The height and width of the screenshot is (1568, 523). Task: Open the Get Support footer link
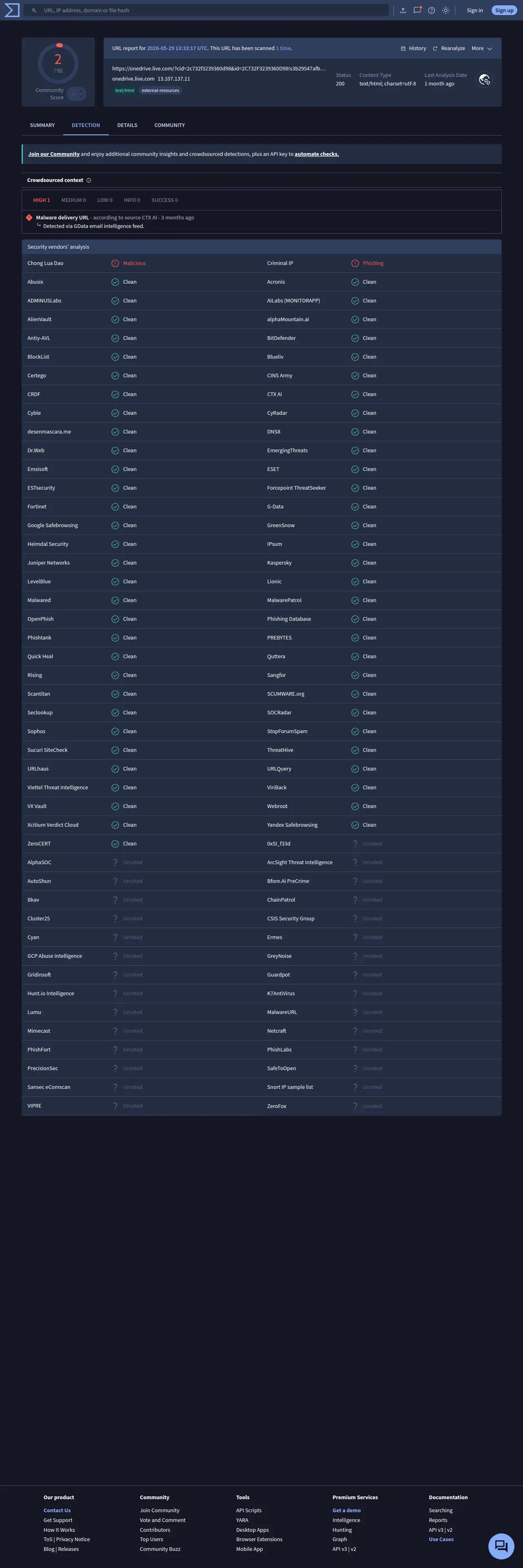click(x=58, y=1520)
